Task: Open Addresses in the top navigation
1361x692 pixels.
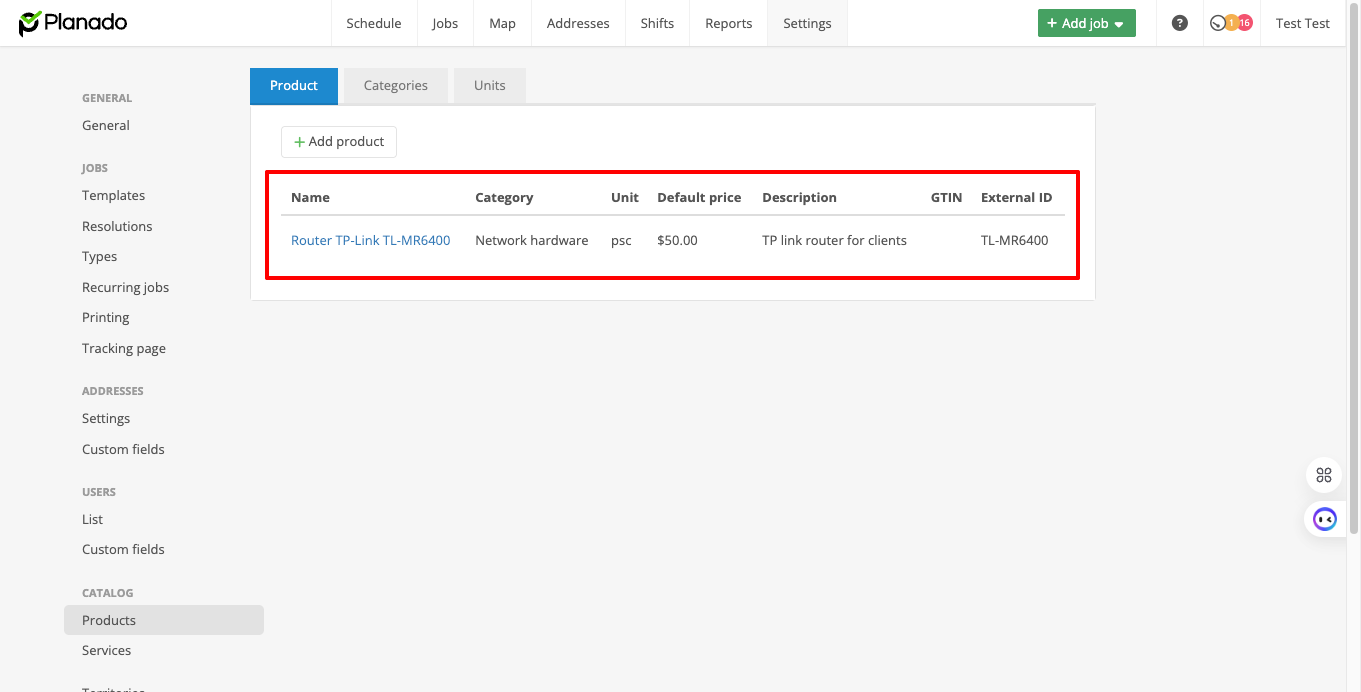Action: tap(578, 23)
